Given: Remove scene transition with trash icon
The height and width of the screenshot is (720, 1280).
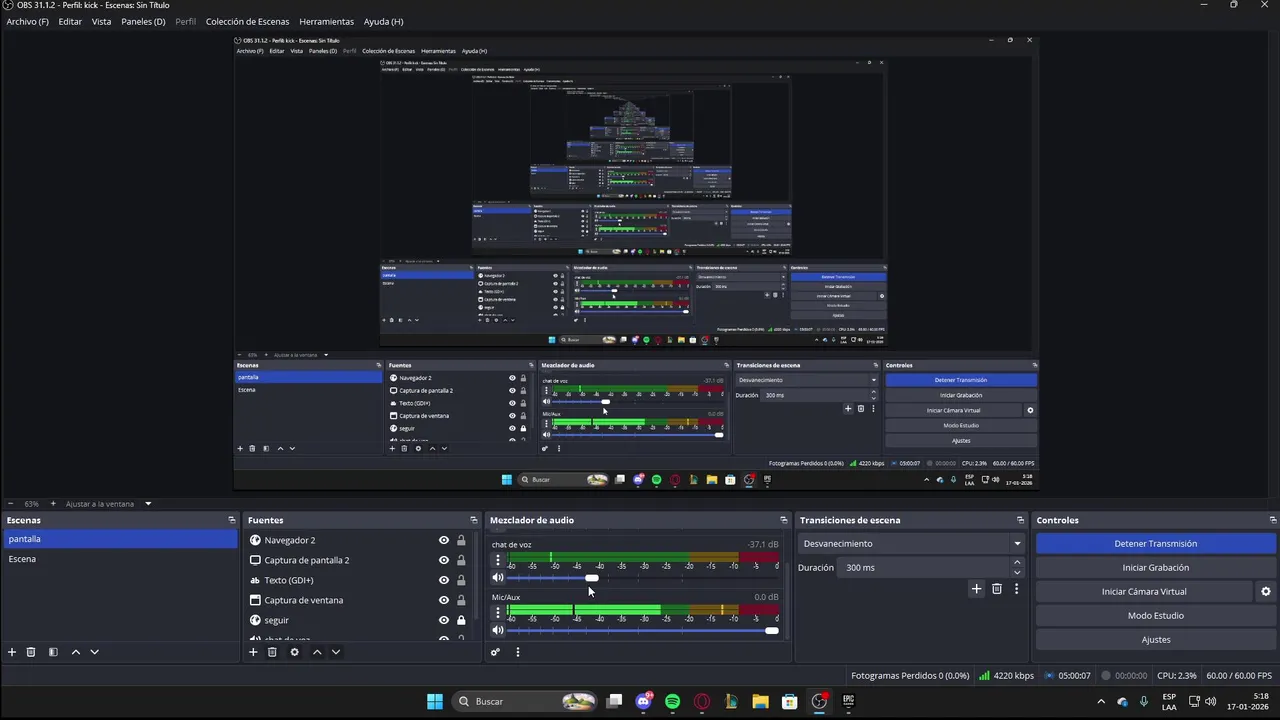Looking at the screenshot, I should [x=997, y=589].
